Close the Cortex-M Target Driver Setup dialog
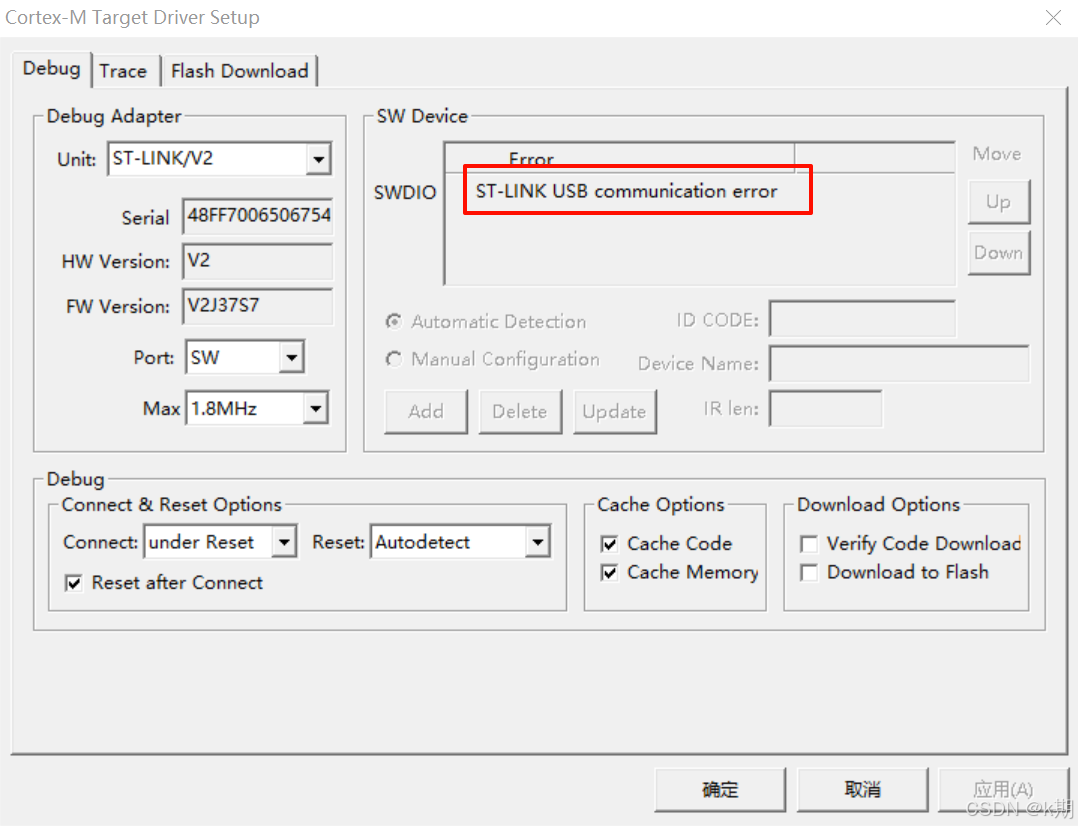The image size is (1078, 826). (1053, 17)
